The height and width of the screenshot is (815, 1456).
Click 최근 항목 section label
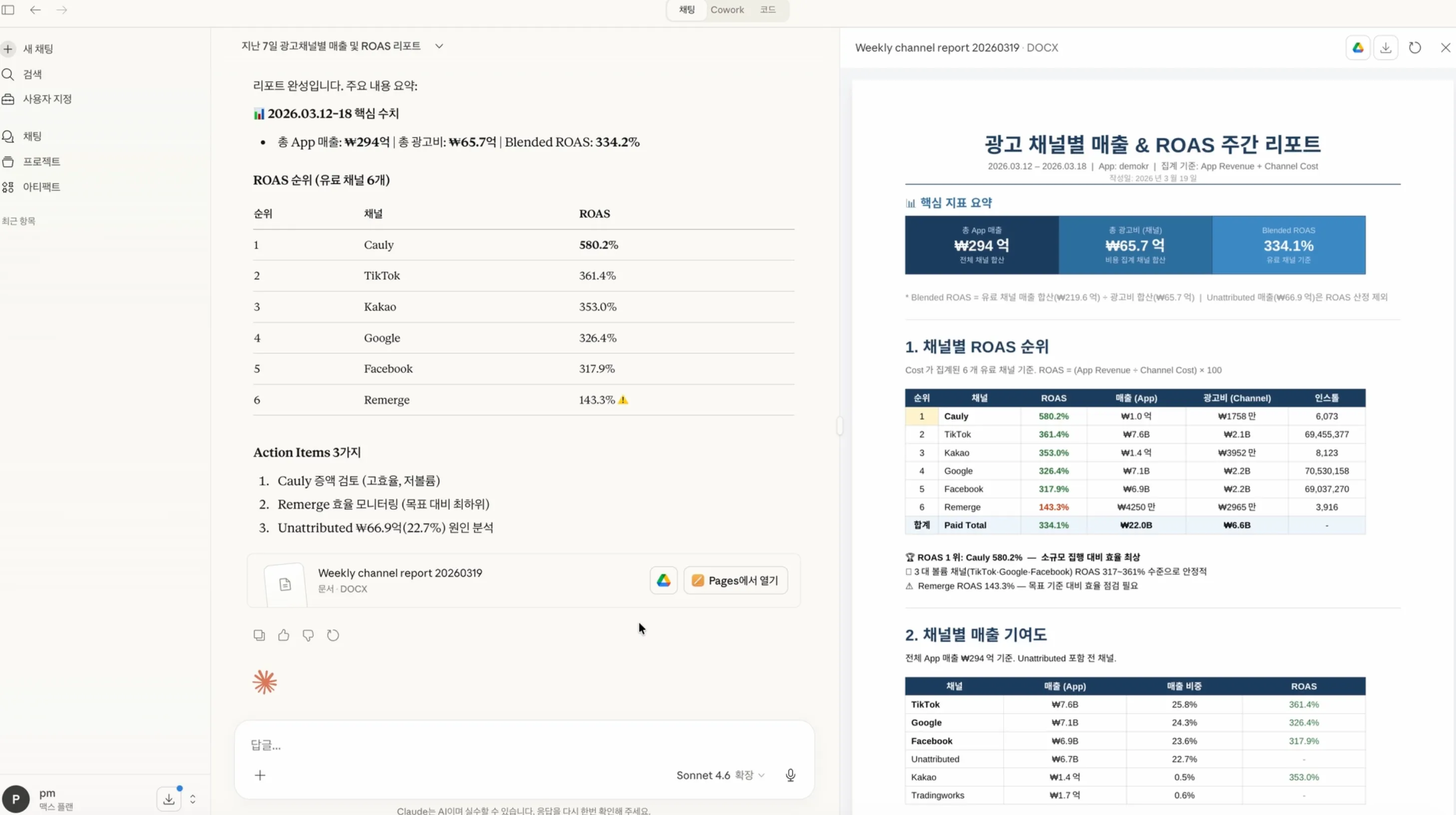[18, 221]
